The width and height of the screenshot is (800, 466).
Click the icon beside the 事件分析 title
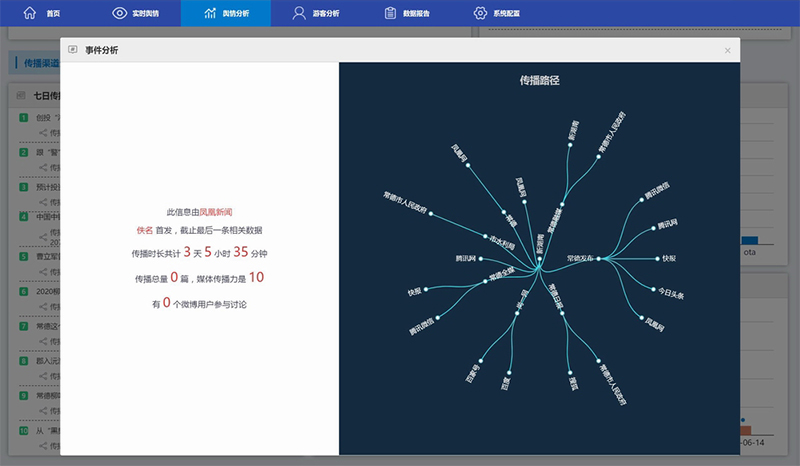coord(73,50)
